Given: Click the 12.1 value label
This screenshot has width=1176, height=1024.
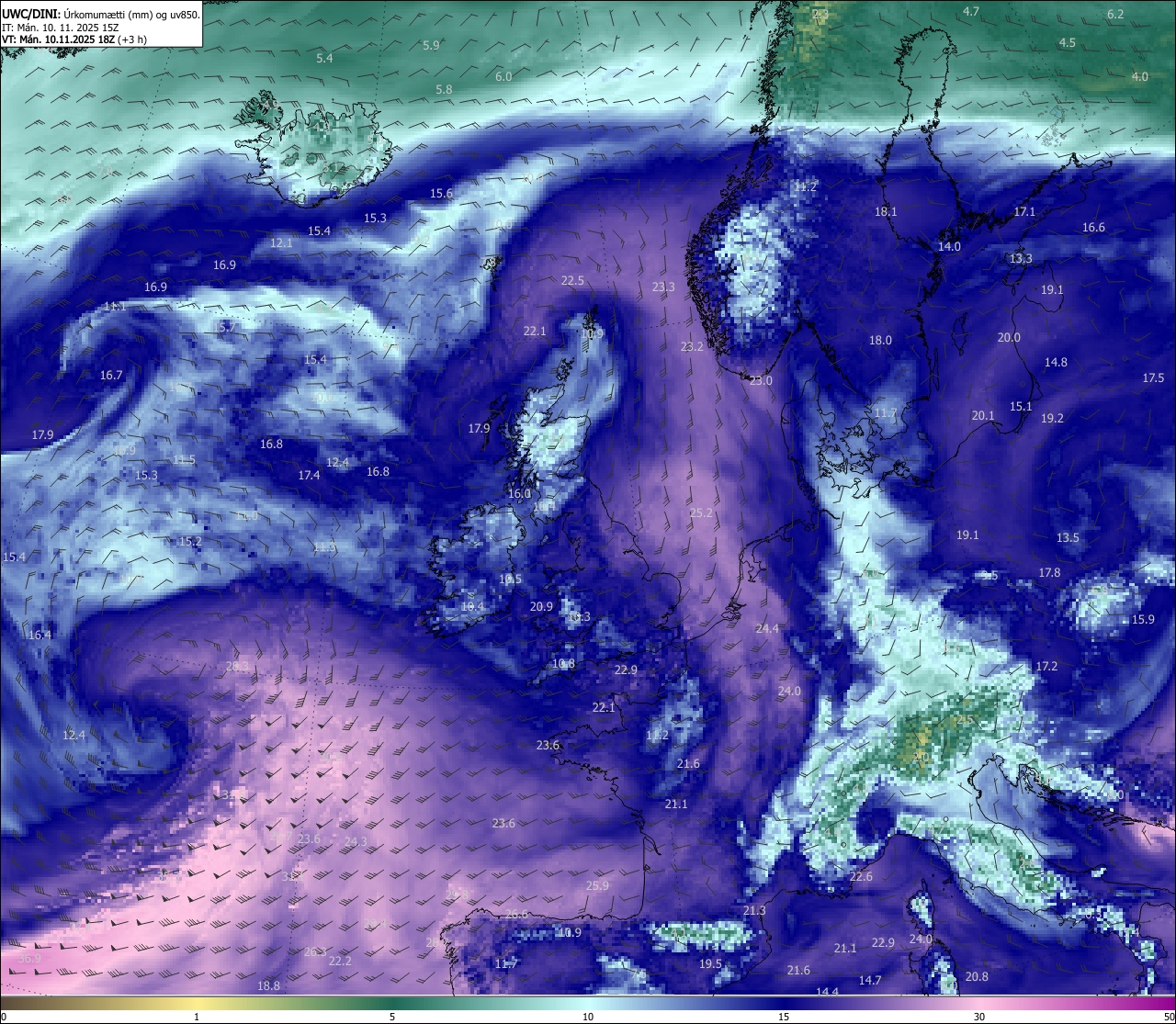Looking at the screenshot, I should pos(281,242).
